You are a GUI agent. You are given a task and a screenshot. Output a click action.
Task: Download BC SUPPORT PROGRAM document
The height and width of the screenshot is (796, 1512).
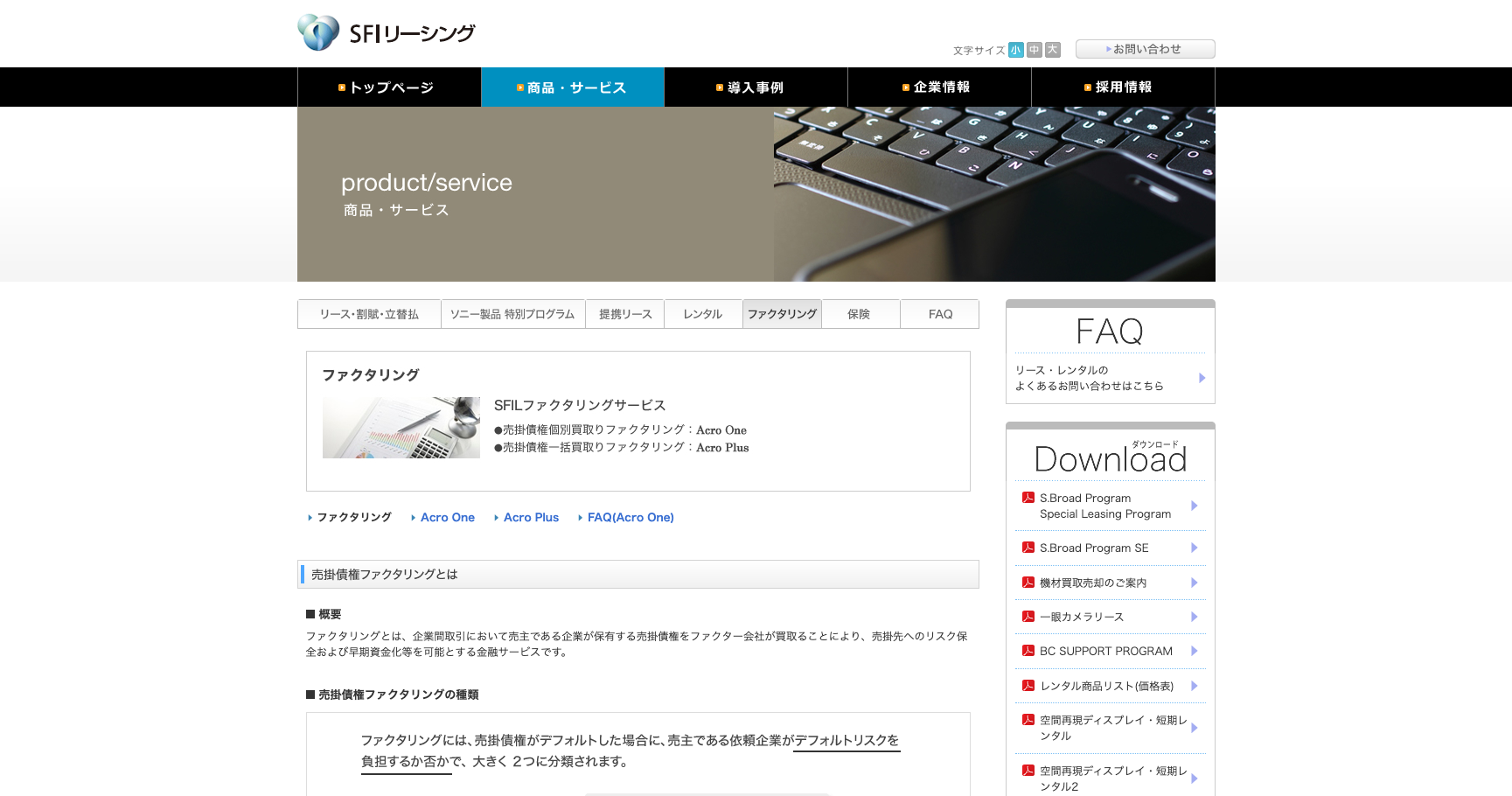pos(1106,651)
